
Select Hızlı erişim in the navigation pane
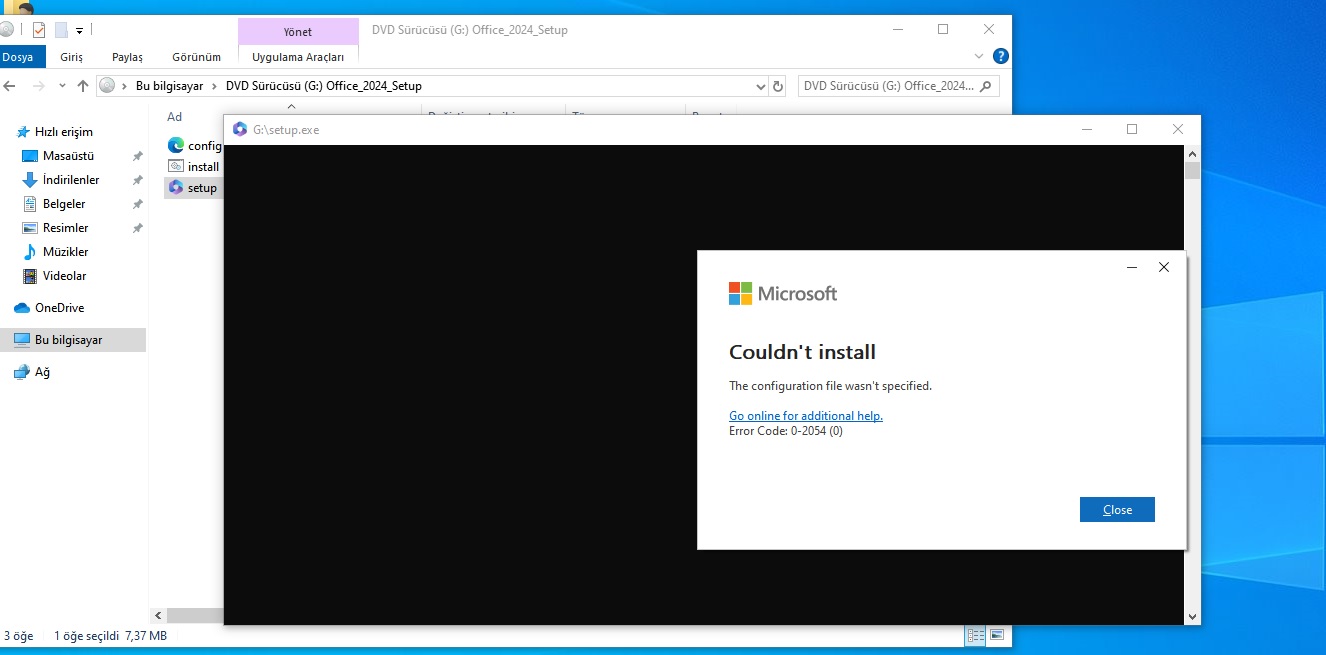[64, 132]
